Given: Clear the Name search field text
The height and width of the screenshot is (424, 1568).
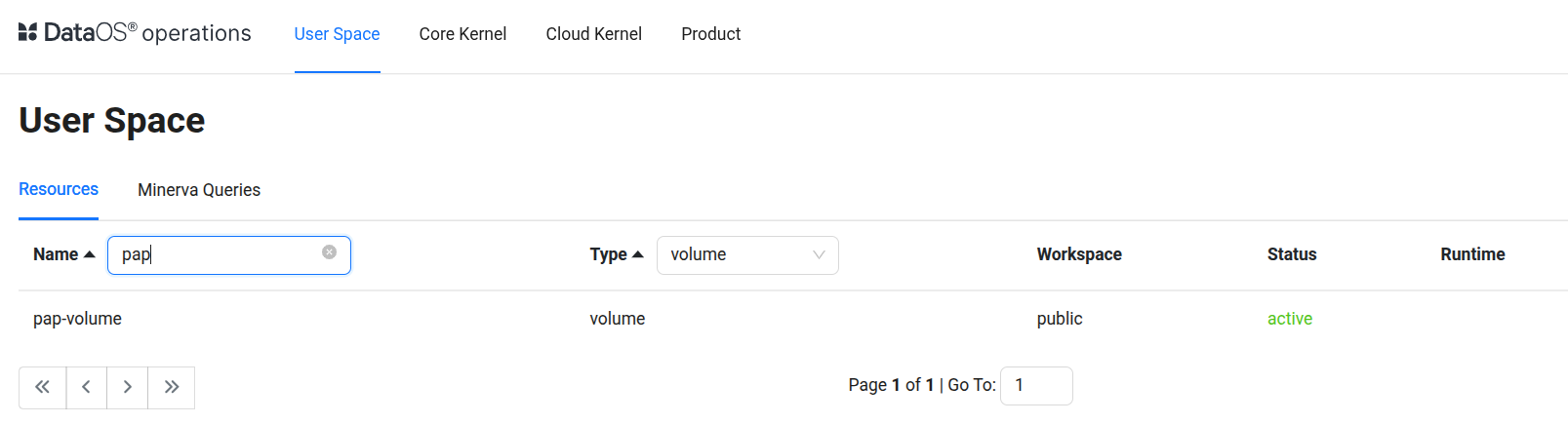Looking at the screenshot, I should point(330,252).
